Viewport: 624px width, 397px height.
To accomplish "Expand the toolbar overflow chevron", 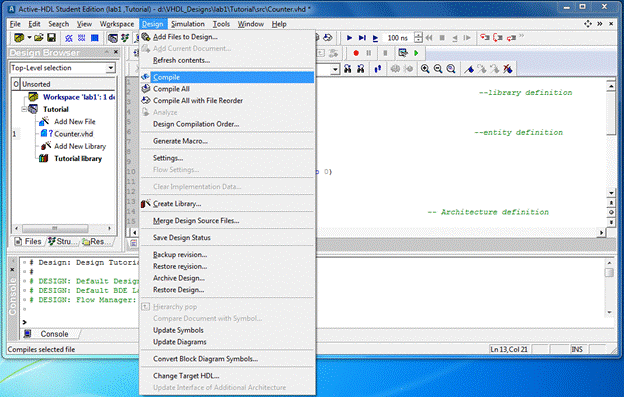I will point(521,36).
